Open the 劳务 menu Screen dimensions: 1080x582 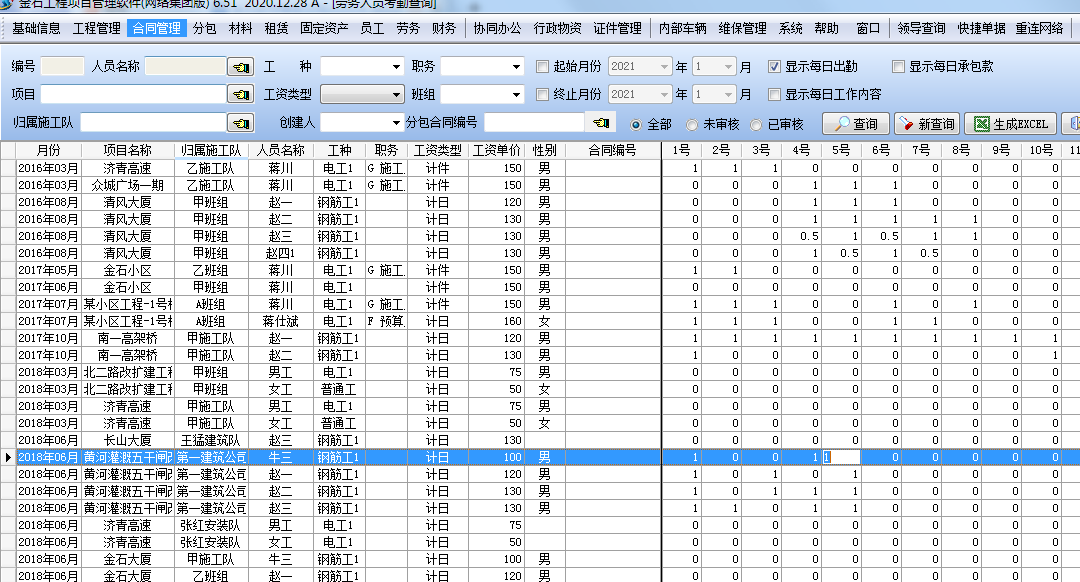pyautogui.click(x=408, y=28)
